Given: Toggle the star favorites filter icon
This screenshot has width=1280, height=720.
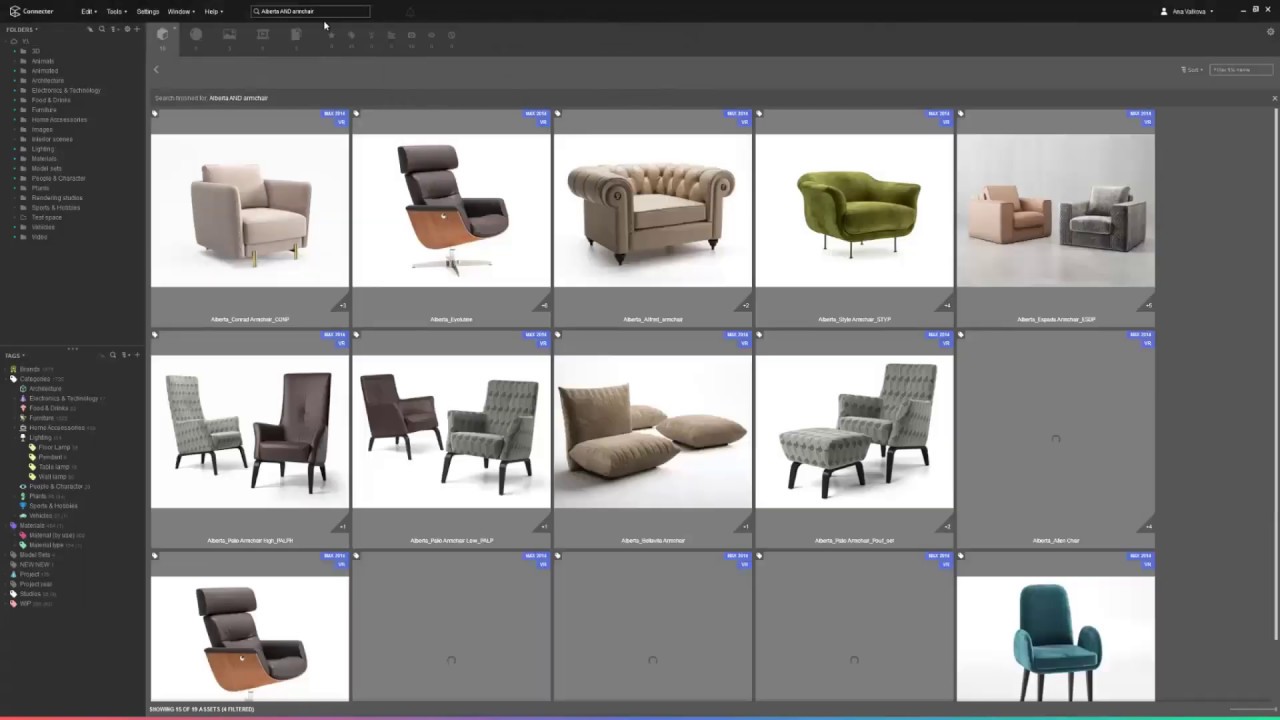Looking at the screenshot, I should (332, 35).
